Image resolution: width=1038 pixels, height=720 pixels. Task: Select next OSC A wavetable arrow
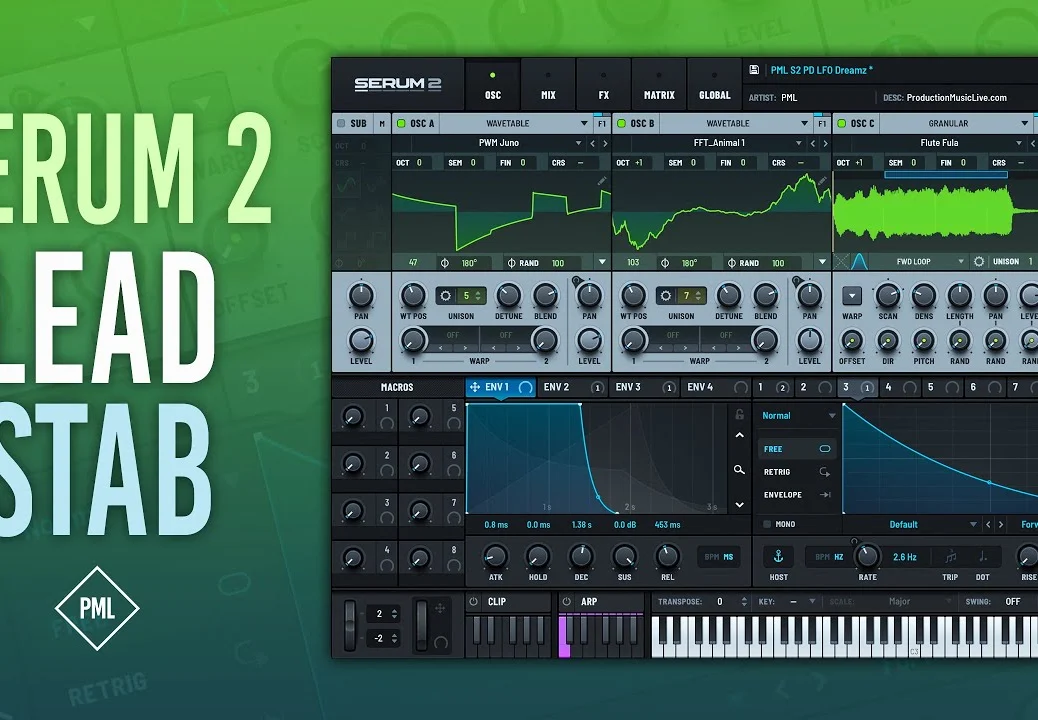(x=604, y=143)
